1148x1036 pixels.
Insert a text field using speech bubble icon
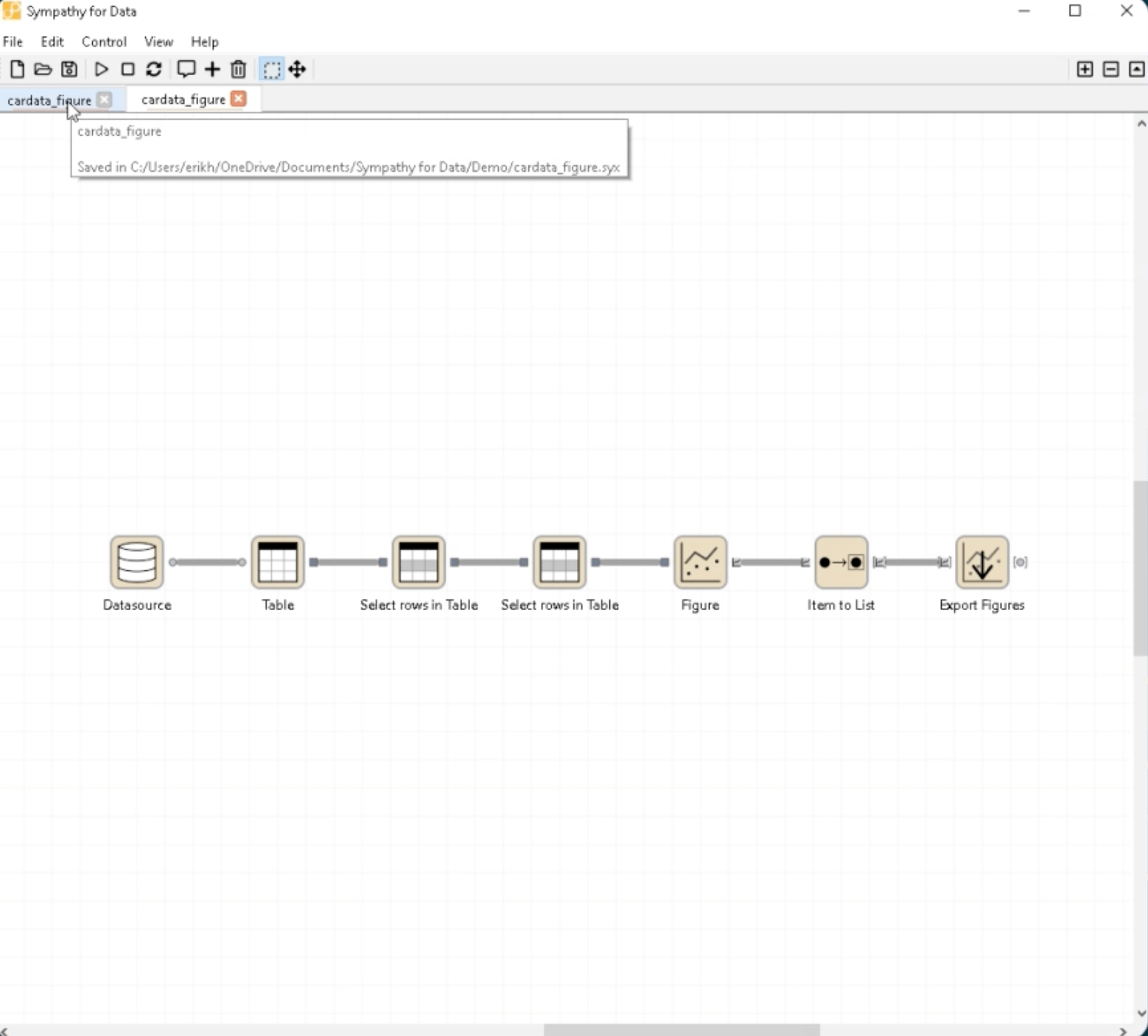point(186,69)
